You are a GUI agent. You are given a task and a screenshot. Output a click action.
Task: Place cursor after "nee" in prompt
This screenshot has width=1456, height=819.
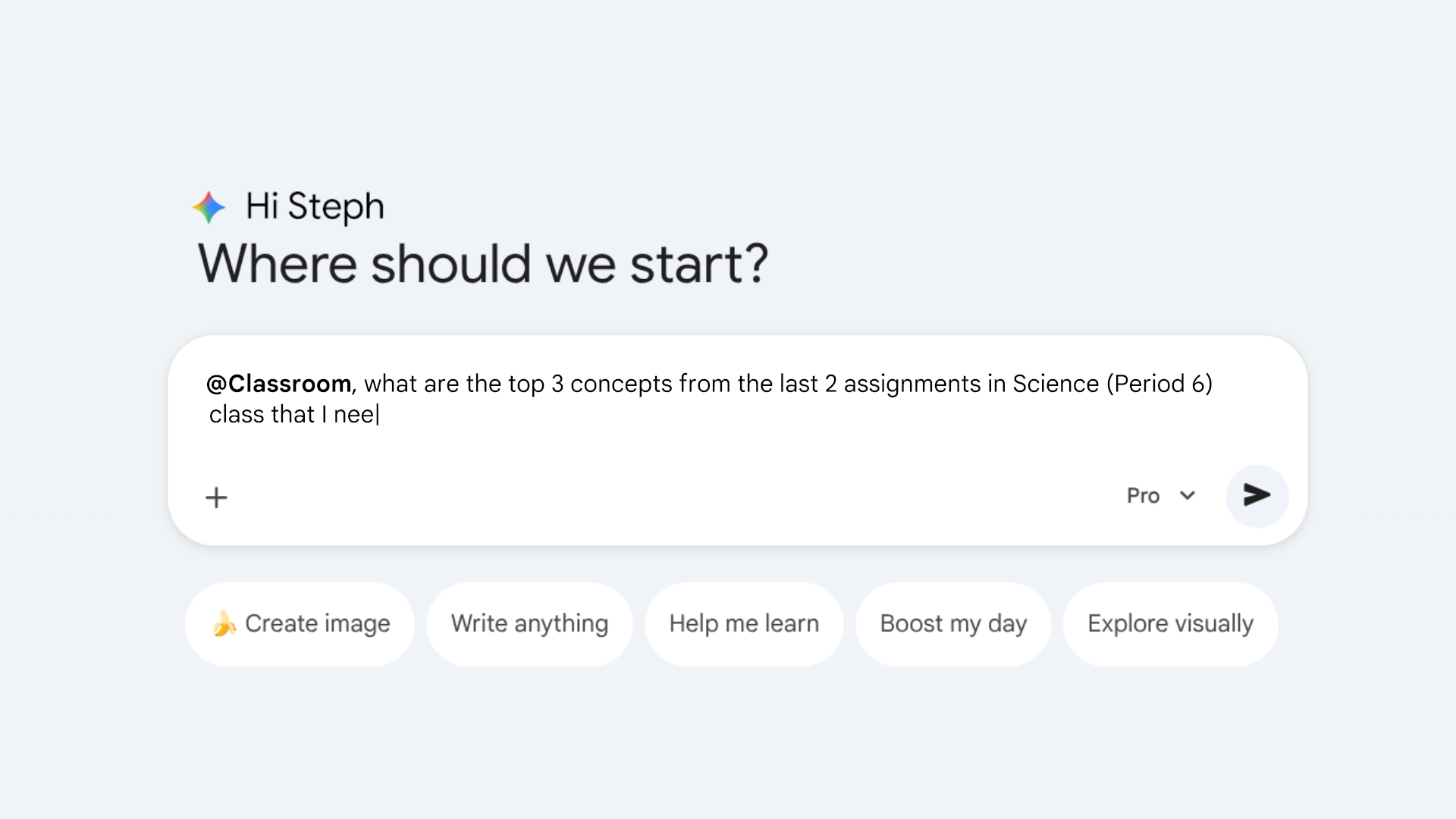[377, 415]
